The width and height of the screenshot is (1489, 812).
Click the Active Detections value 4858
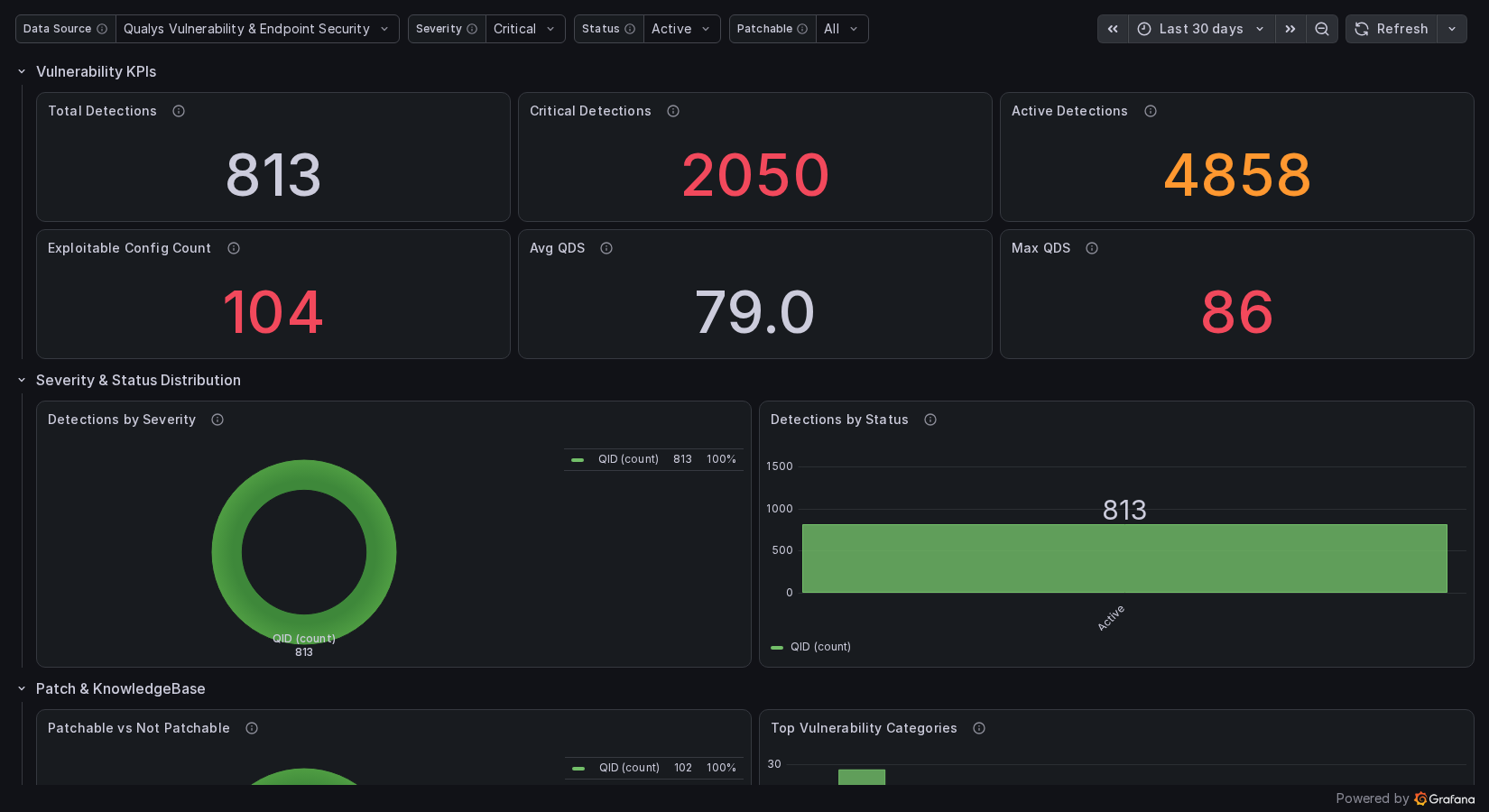1237,175
